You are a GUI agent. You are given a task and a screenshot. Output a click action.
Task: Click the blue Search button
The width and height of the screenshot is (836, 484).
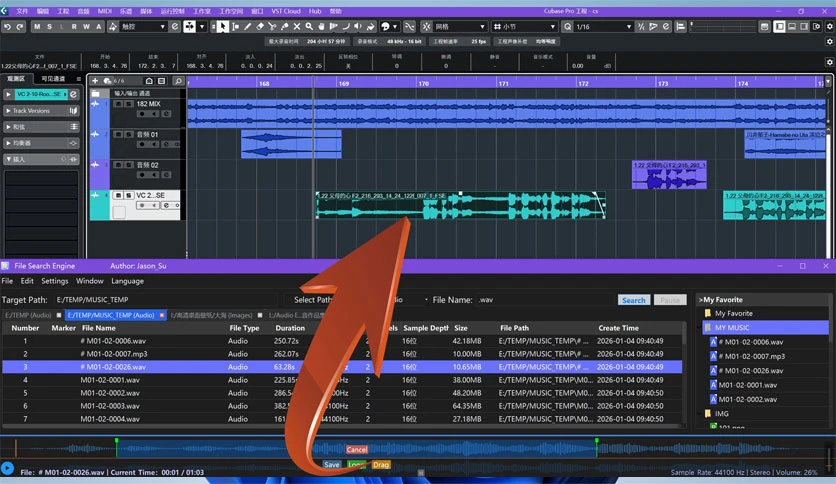tap(633, 300)
